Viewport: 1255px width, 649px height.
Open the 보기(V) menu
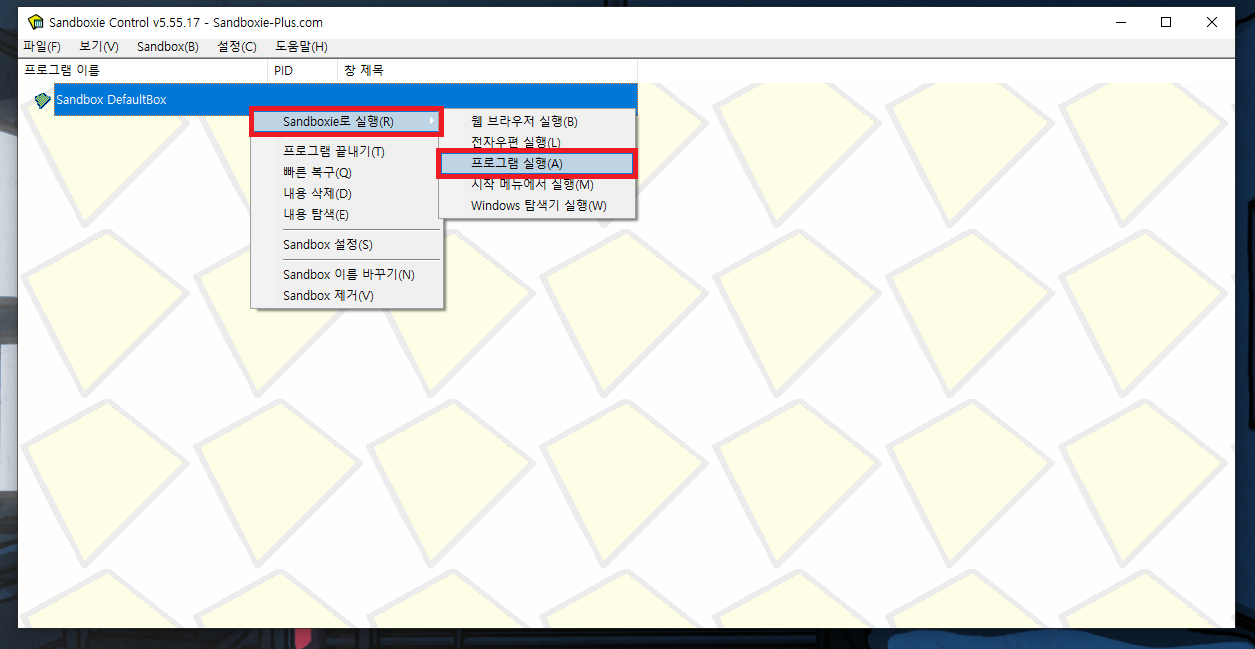click(x=99, y=47)
